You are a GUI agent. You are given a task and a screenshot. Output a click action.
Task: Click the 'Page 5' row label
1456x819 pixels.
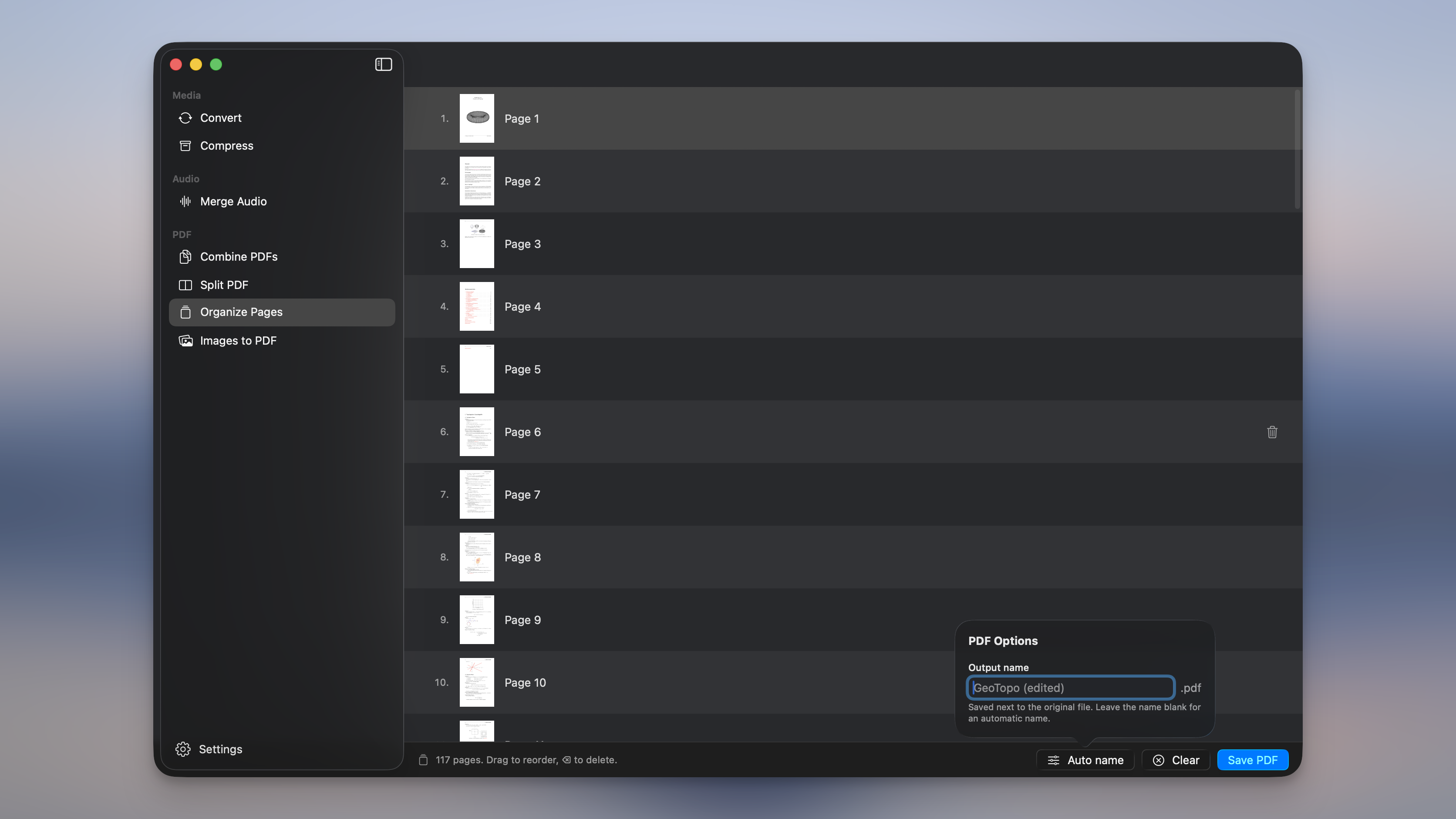[522, 369]
